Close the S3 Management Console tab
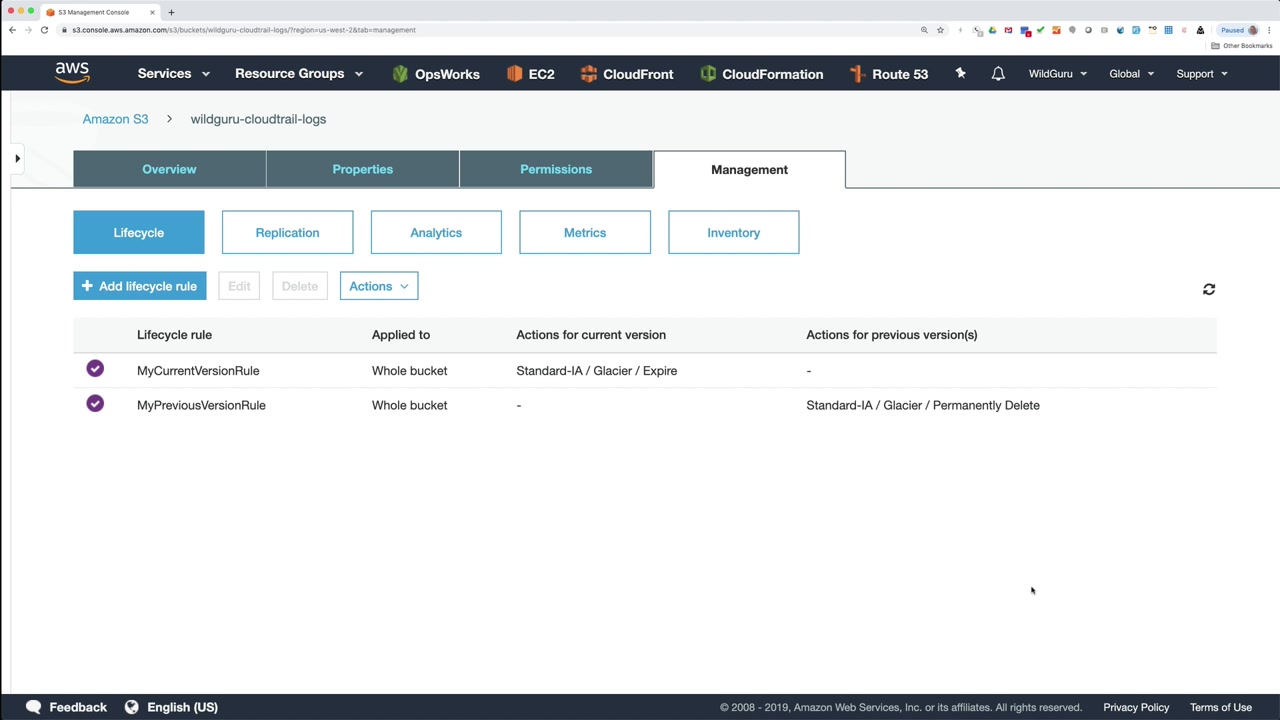This screenshot has width=1280, height=720. pos(152,12)
